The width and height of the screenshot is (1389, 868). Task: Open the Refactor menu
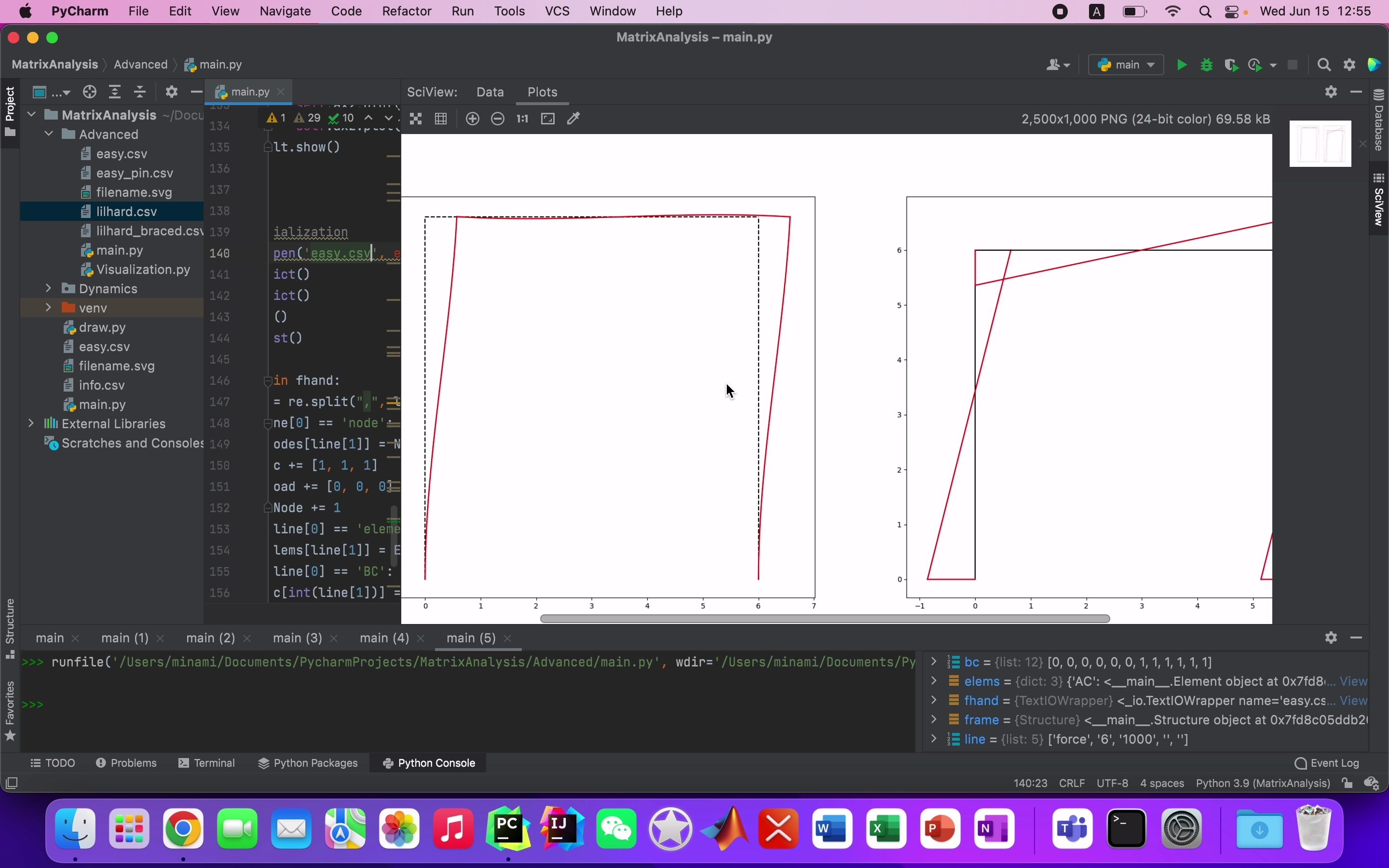click(407, 12)
